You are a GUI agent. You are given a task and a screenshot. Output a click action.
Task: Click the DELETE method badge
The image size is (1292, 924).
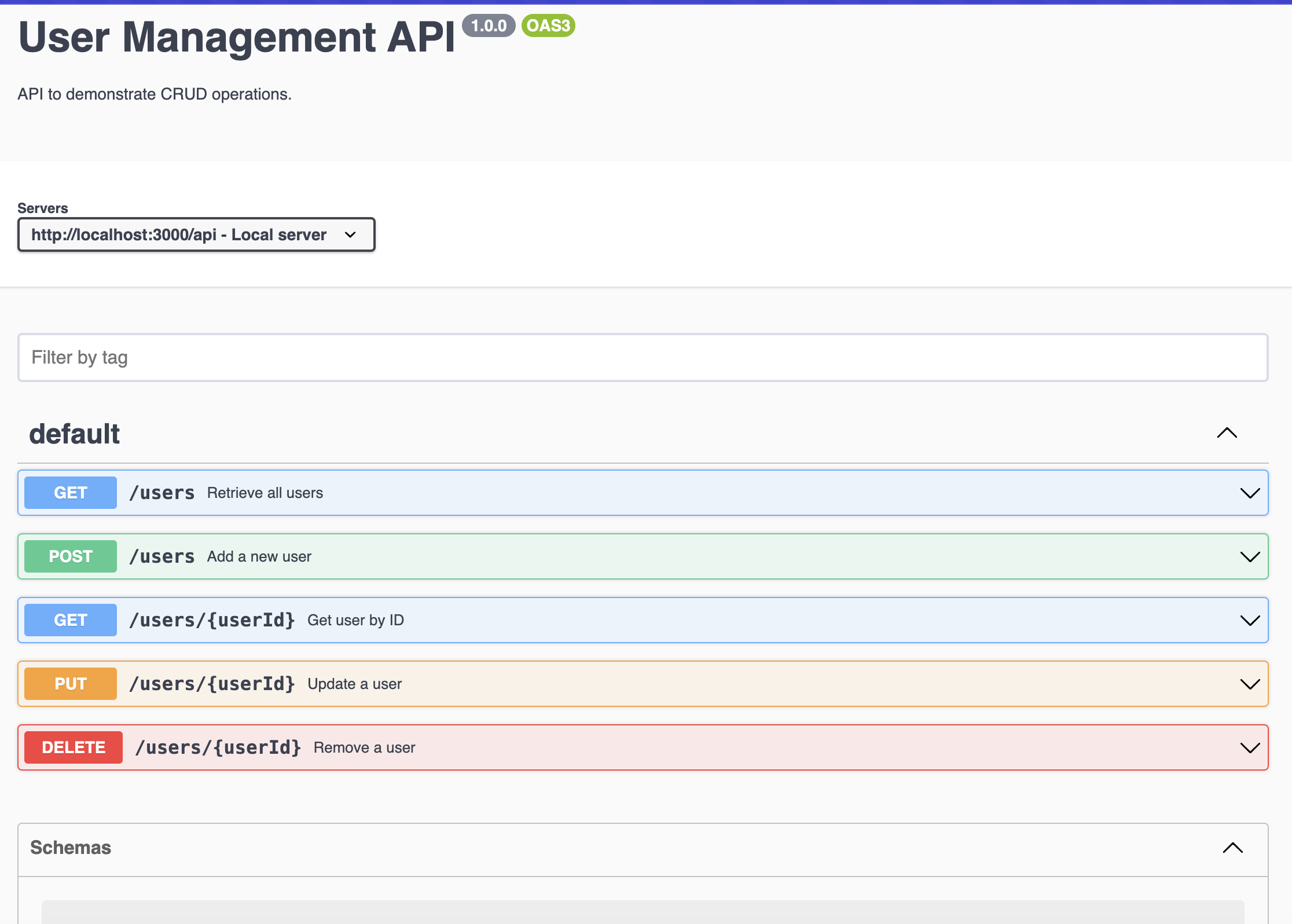(x=74, y=747)
